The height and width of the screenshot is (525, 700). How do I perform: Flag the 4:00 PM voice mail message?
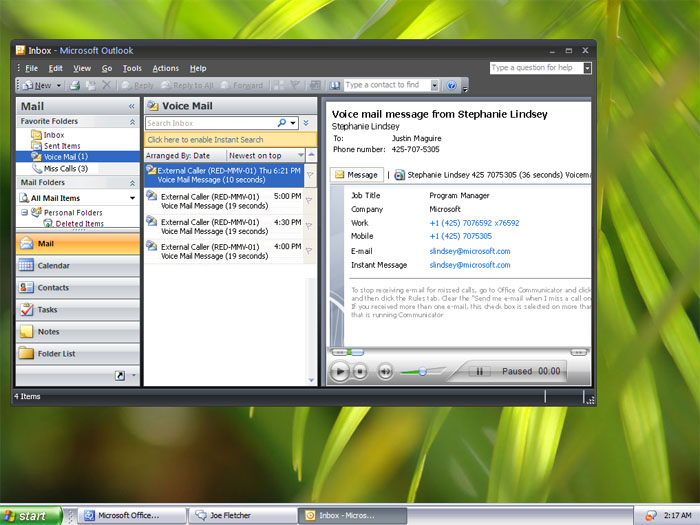click(x=309, y=251)
